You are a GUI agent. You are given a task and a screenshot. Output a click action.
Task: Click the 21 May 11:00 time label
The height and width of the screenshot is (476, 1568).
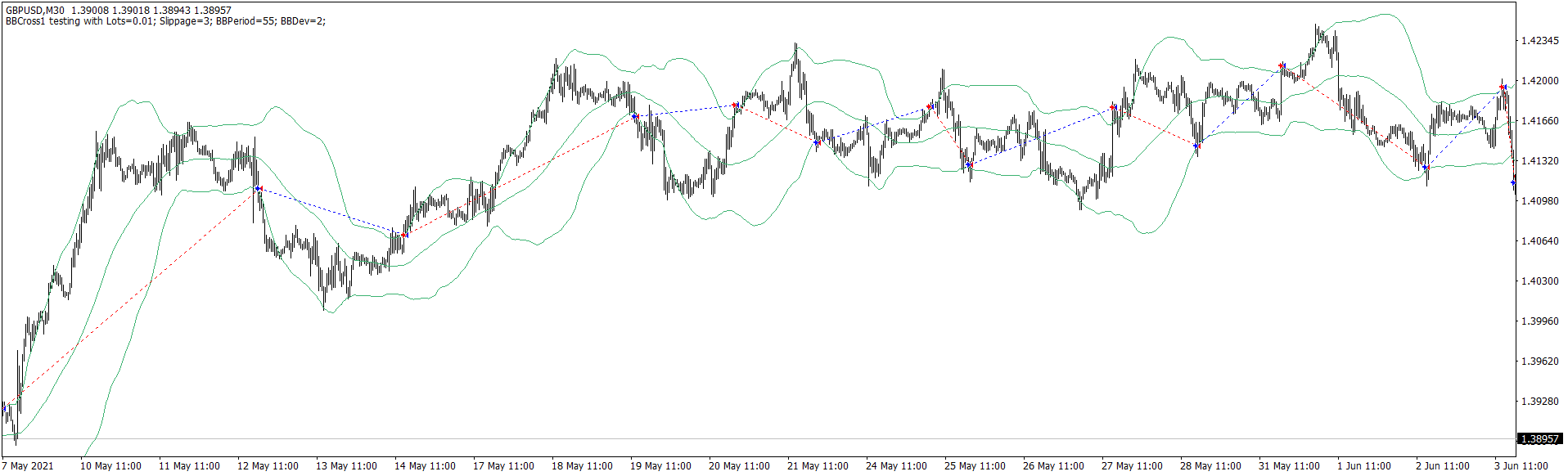coord(818,466)
